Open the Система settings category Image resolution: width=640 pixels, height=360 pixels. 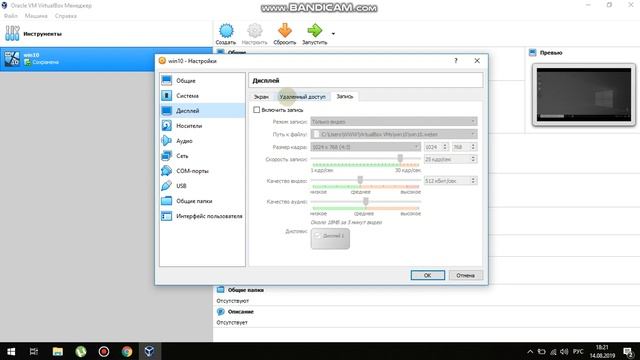[x=202, y=96]
